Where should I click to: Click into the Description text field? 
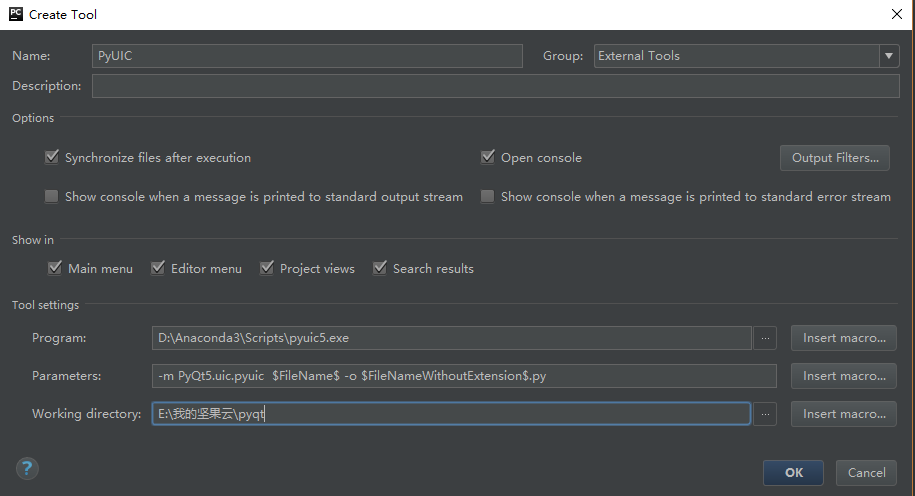(495, 86)
